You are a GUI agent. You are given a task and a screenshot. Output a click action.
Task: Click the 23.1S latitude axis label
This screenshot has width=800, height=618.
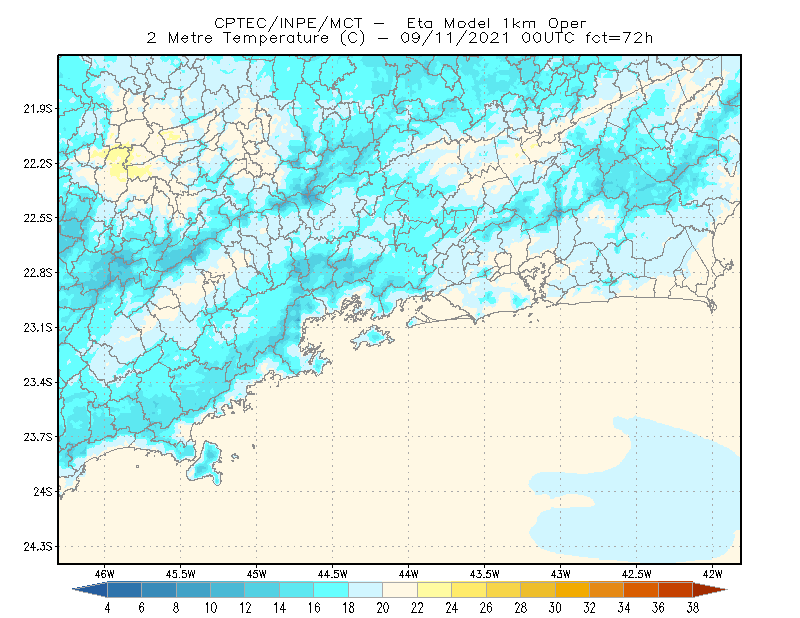coord(38,327)
